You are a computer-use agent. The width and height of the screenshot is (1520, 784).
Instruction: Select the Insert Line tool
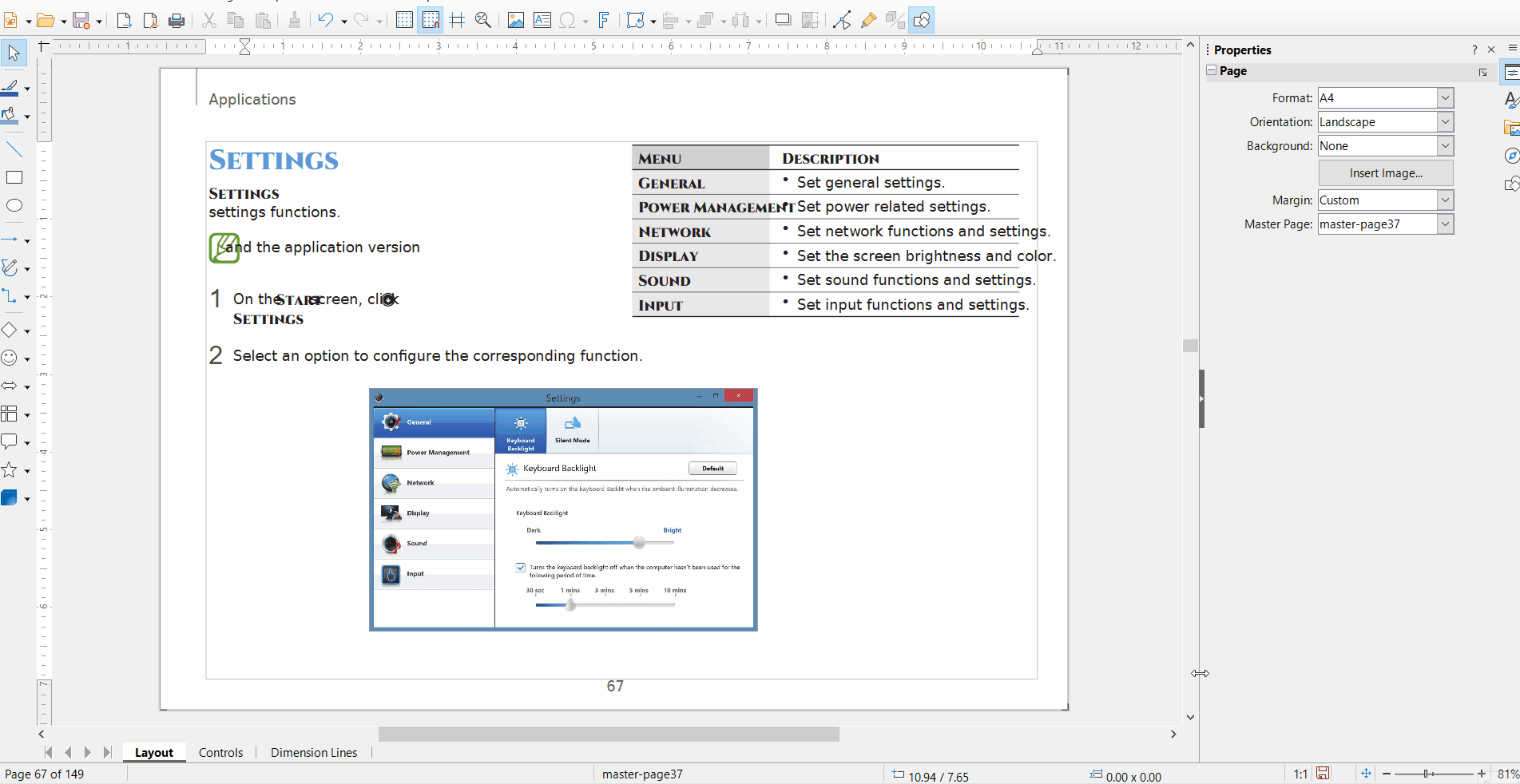[14, 149]
